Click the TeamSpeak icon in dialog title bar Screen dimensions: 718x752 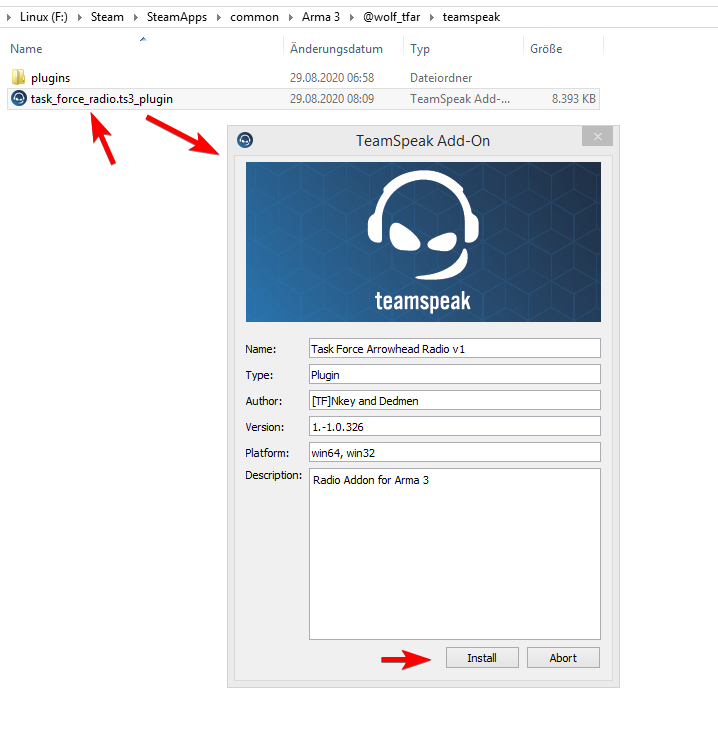coord(246,140)
